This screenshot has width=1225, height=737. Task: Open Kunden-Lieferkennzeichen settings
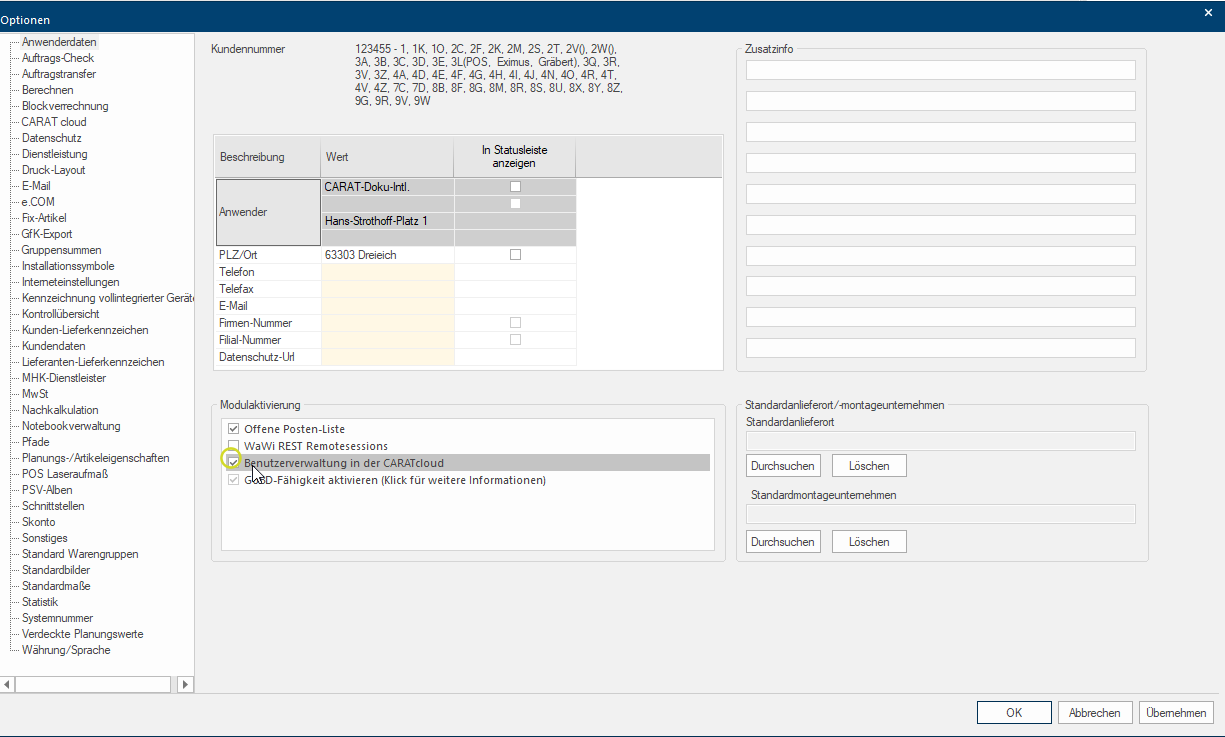[85, 330]
